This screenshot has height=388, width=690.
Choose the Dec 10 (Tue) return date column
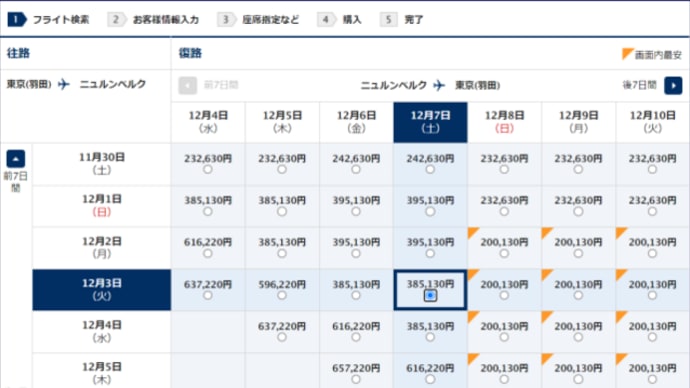coord(653,122)
